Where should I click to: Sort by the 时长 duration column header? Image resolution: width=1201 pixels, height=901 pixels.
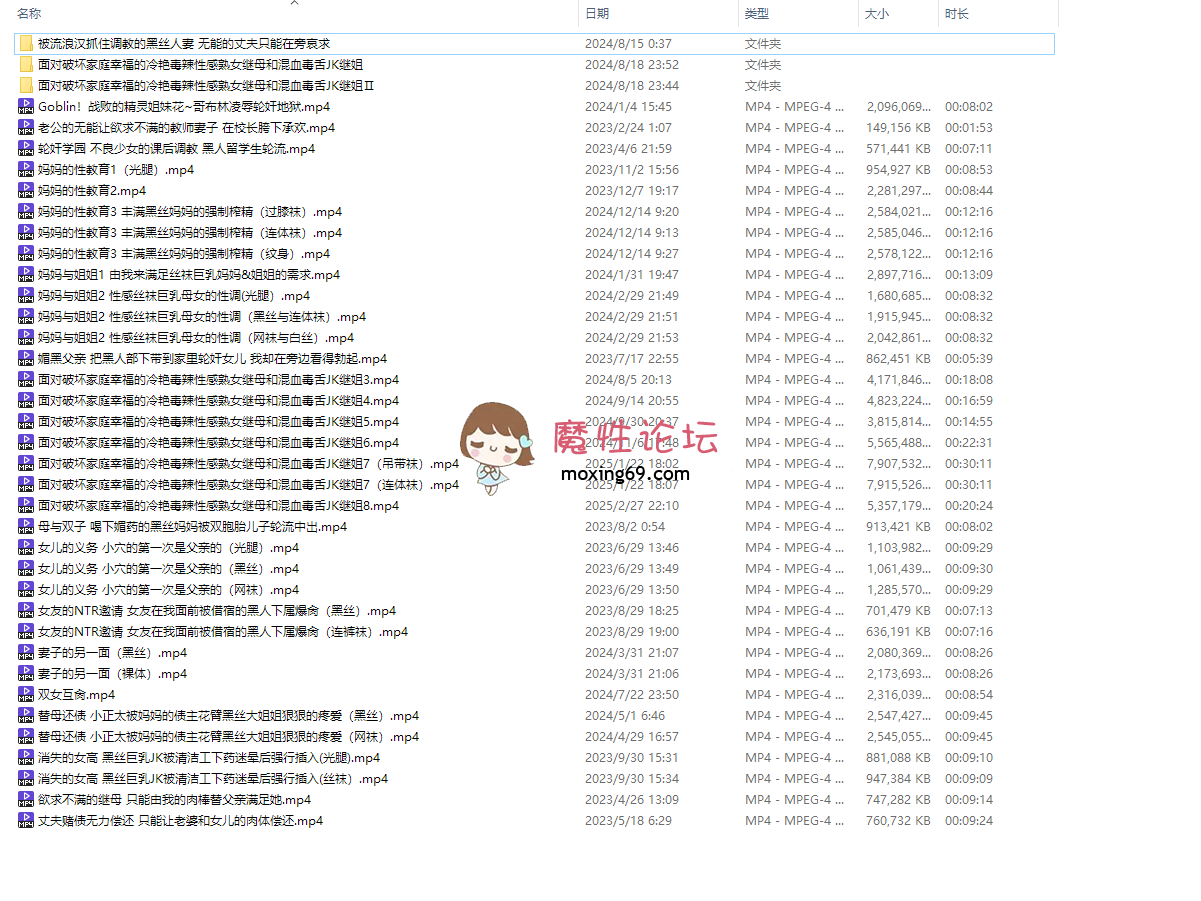pyautogui.click(x=957, y=14)
